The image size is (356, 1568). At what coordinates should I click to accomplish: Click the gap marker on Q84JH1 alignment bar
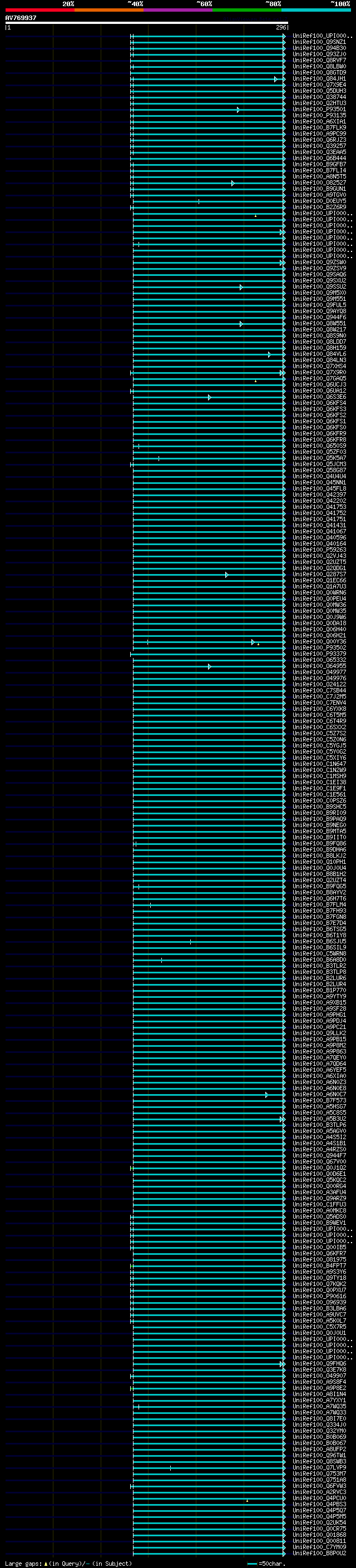tap(276, 79)
